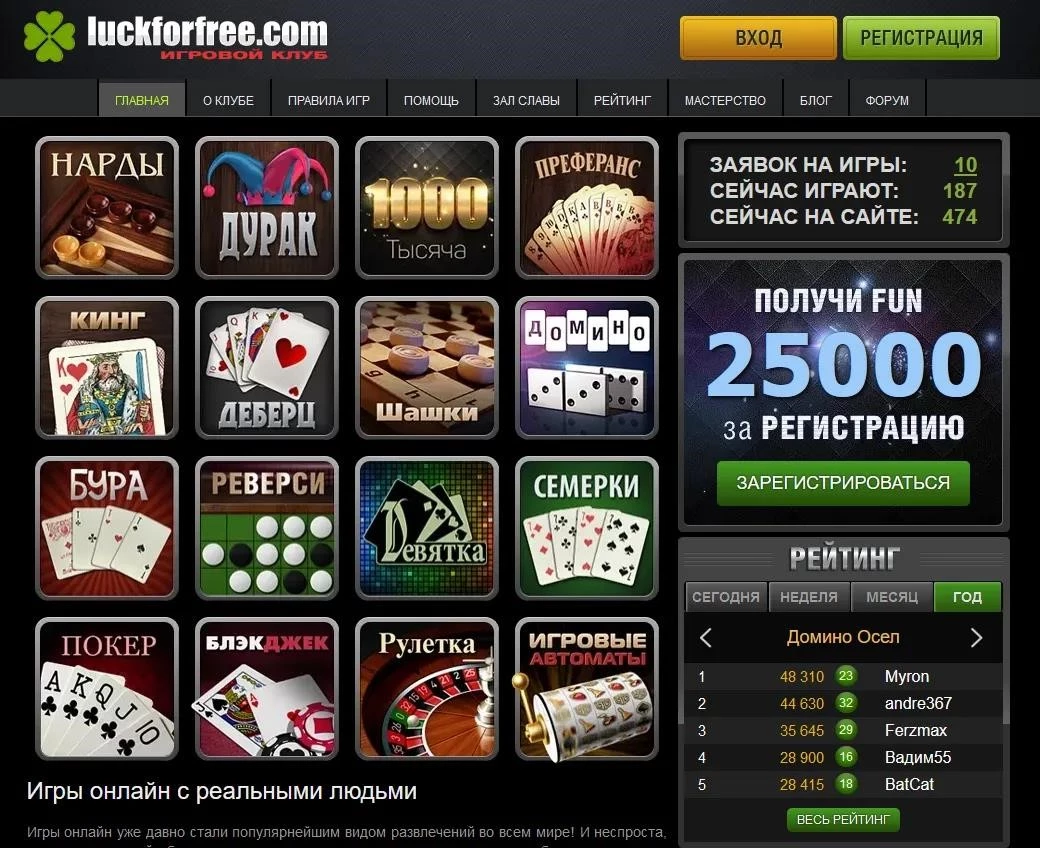Open the Нарды backgammon game icon
Image resolution: width=1040 pixels, height=848 pixels.
click(x=107, y=208)
